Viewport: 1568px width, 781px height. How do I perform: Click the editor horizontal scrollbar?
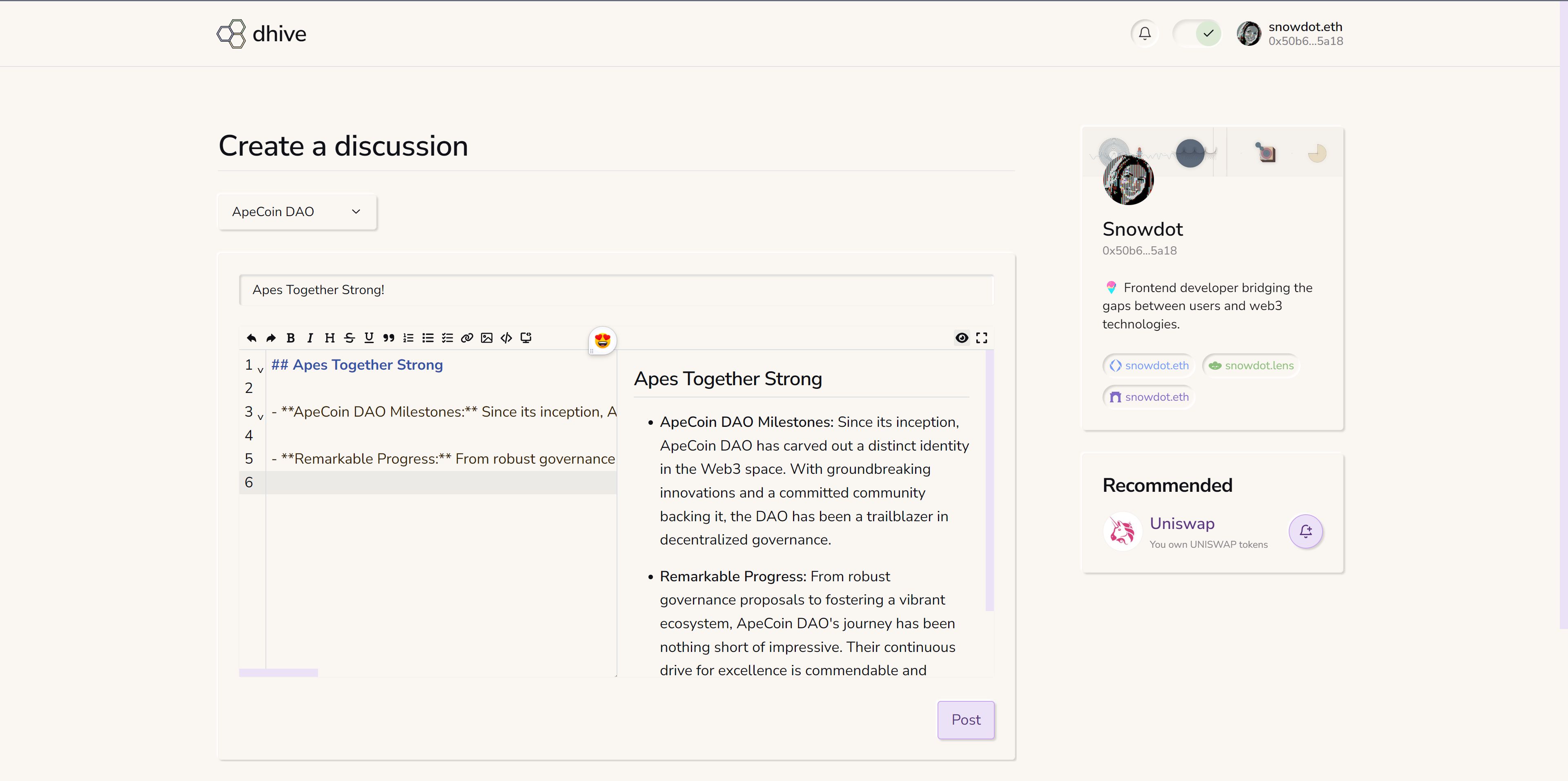coord(278,673)
